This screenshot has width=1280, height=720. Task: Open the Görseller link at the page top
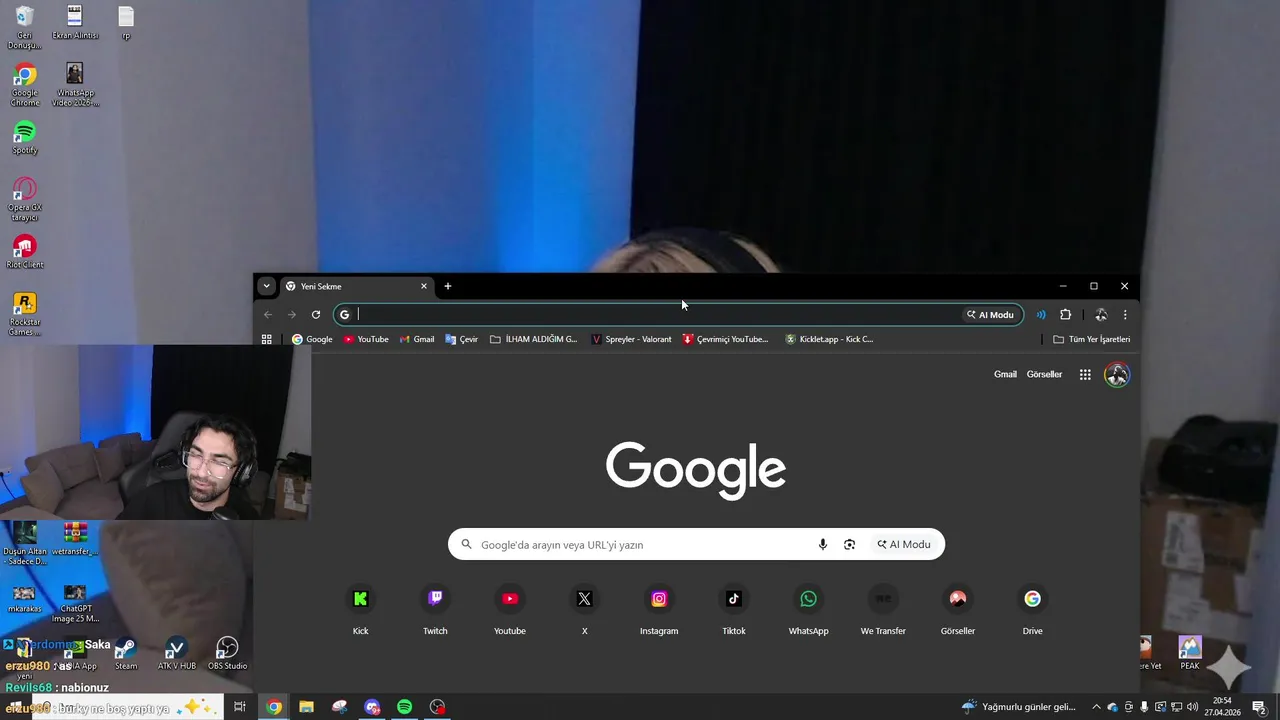1044,375
